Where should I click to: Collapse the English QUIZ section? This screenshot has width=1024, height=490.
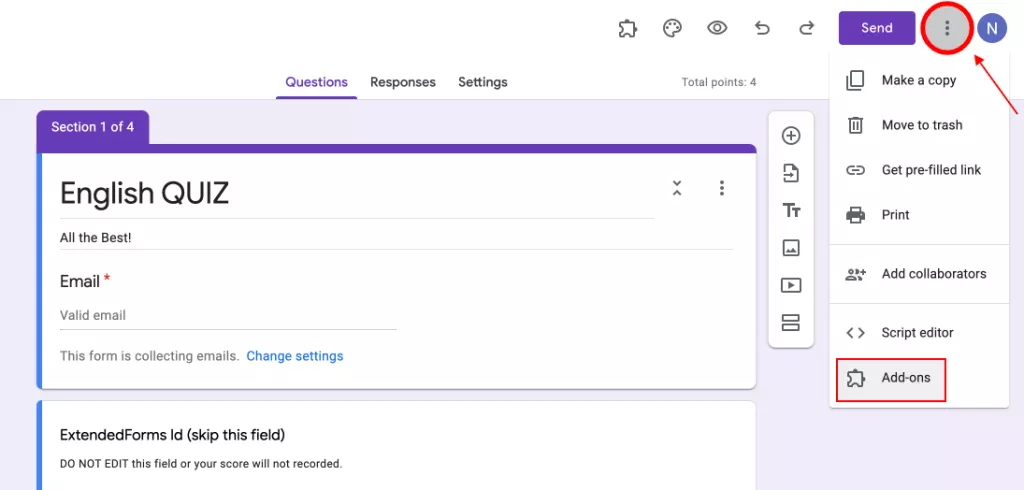coord(677,188)
